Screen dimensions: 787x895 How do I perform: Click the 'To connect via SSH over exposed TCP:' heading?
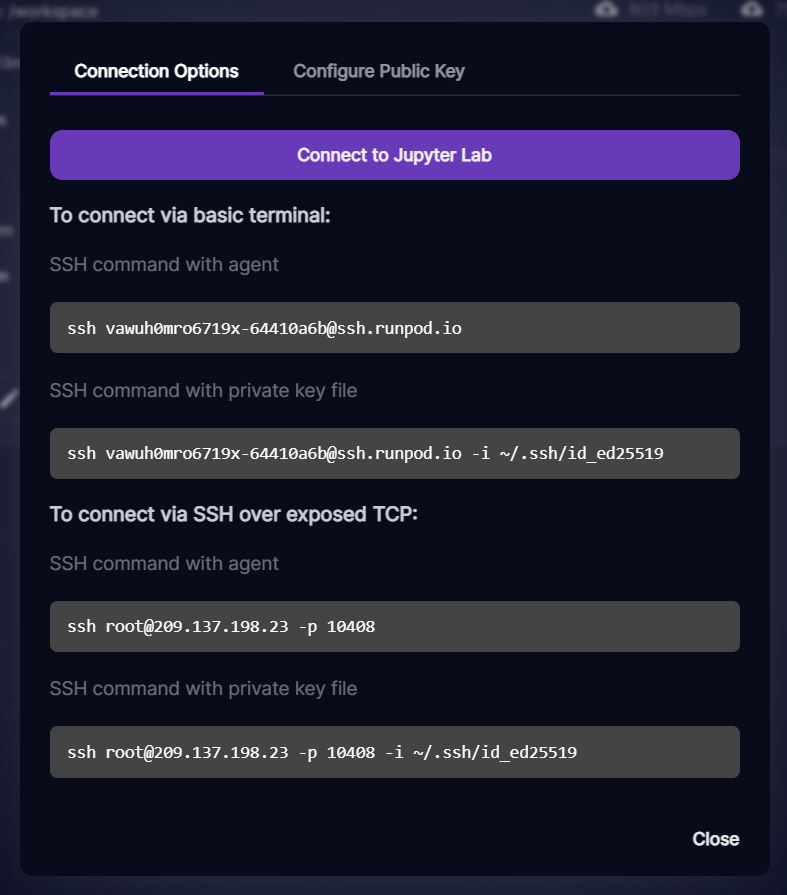[x=233, y=514]
